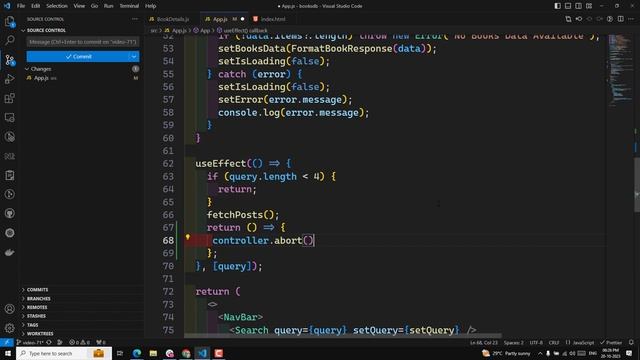Screen dimensions: 640x360
Task: Collapse the Source Control section header
Action: point(46,30)
